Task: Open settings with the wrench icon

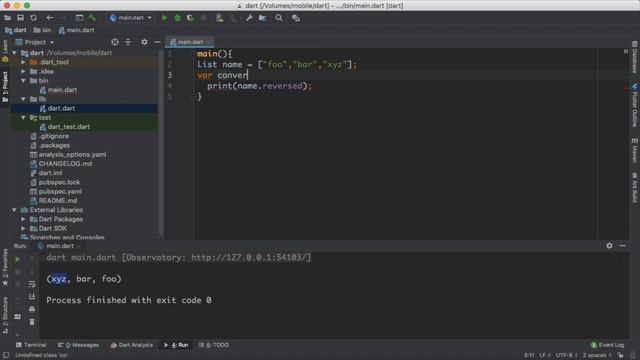Action: point(249,18)
